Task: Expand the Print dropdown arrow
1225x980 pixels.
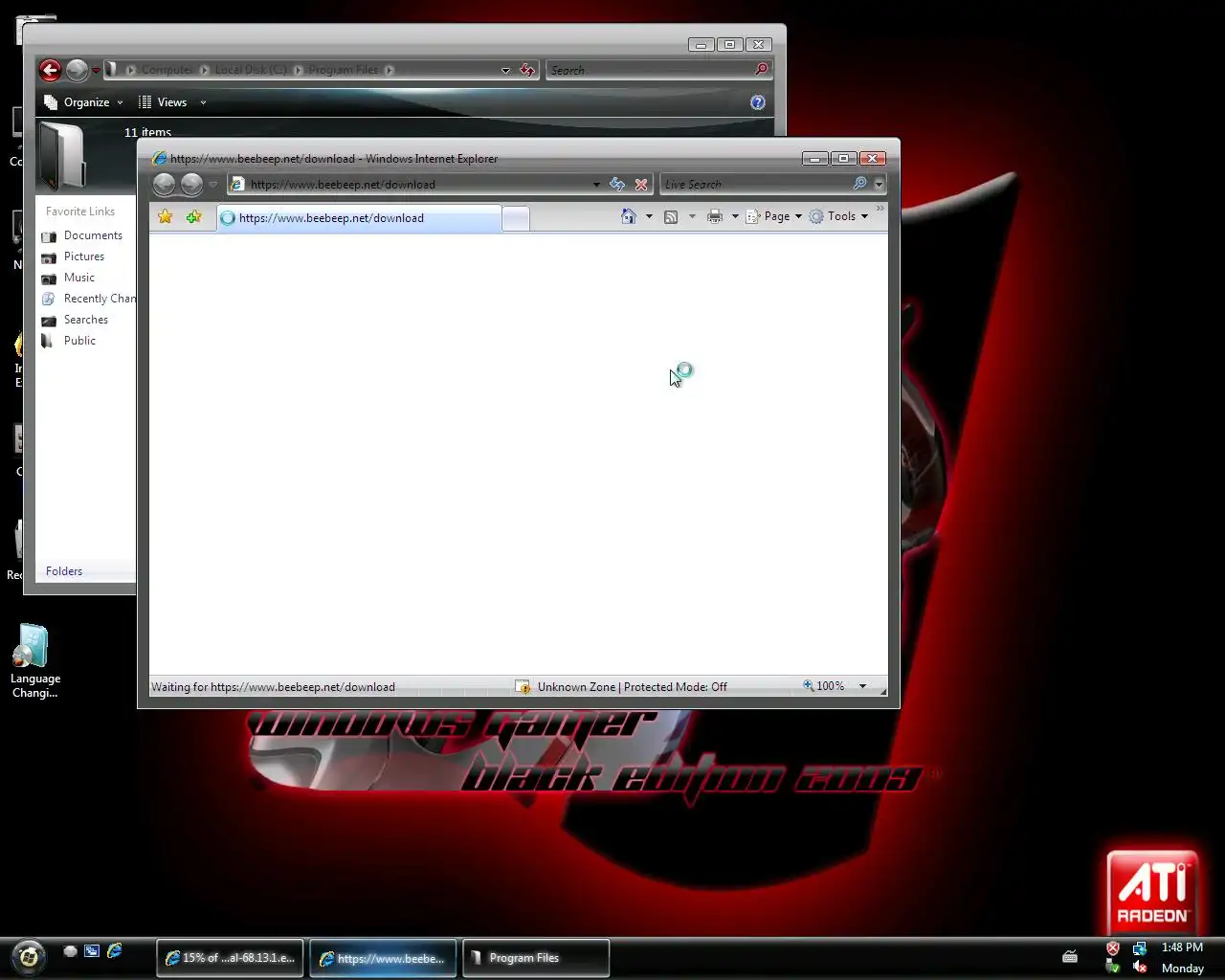Action: click(x=735, y=216)
